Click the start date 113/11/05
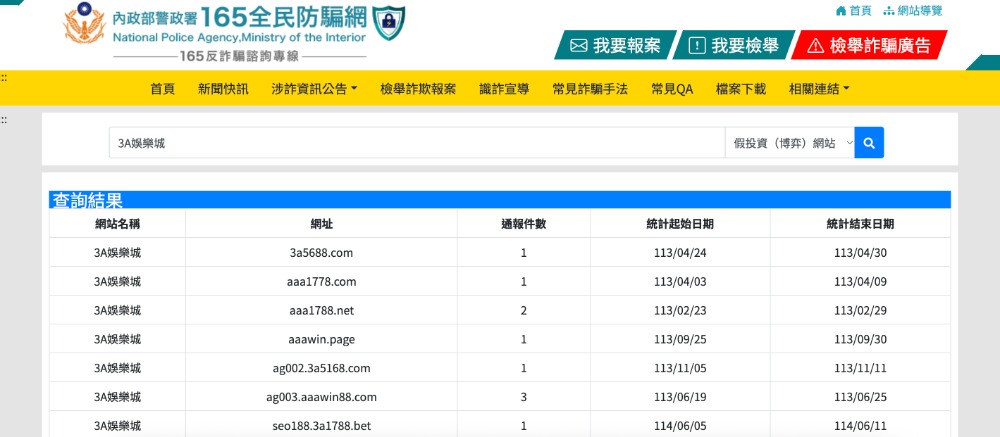 pyautogui.click(x=680, y=368)
